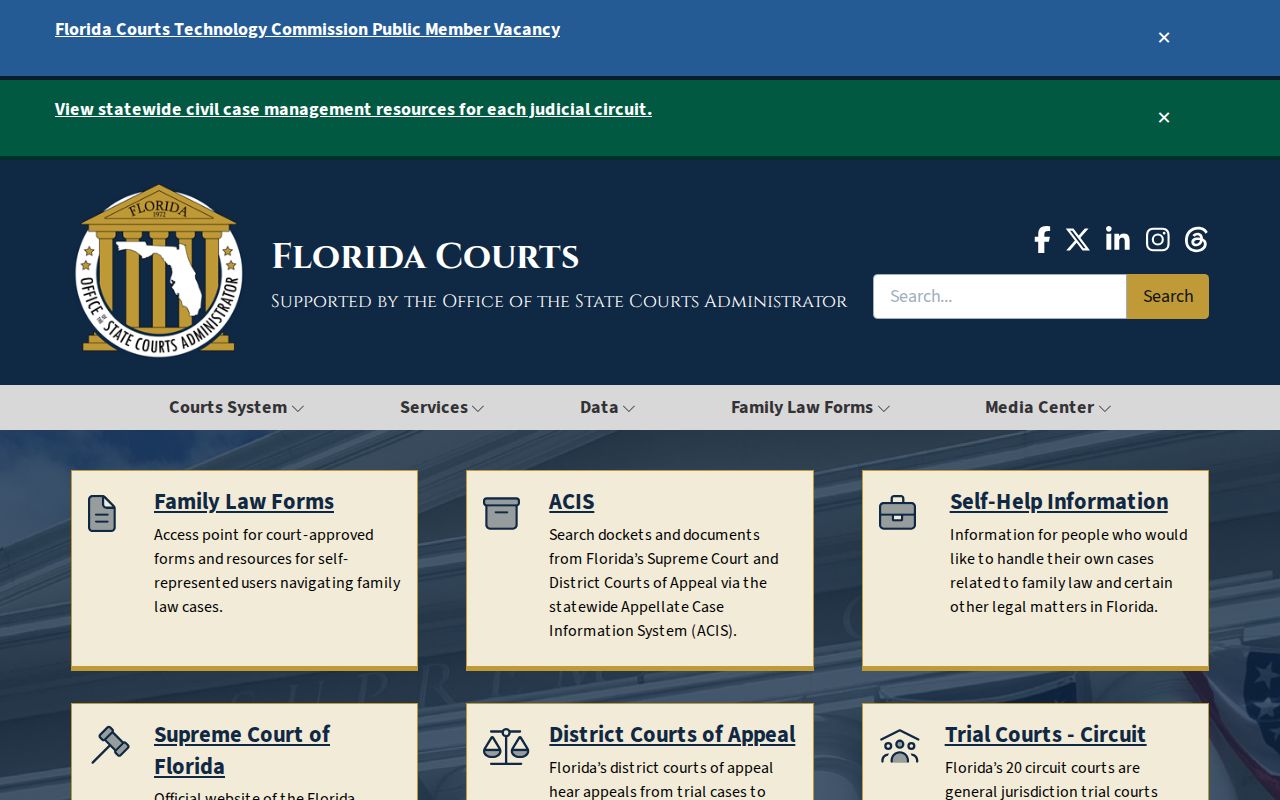Expand the Services menu
Viewport: 1280px width, 800px height.
pos(442,407)
